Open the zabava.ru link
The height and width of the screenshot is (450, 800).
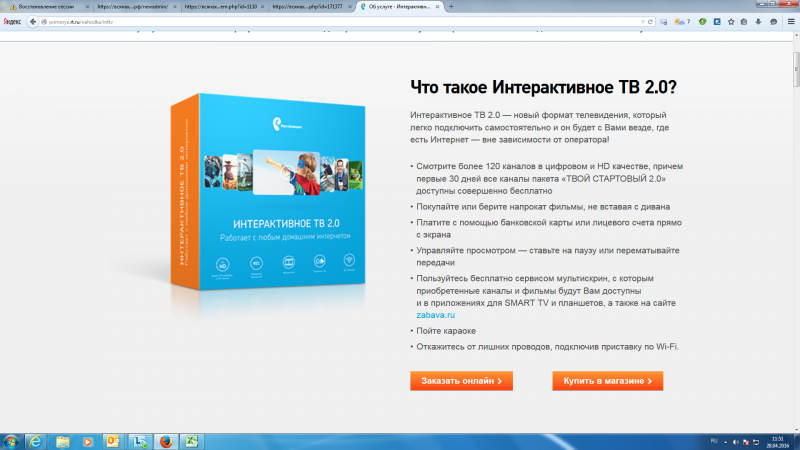[x=430, y=314]
